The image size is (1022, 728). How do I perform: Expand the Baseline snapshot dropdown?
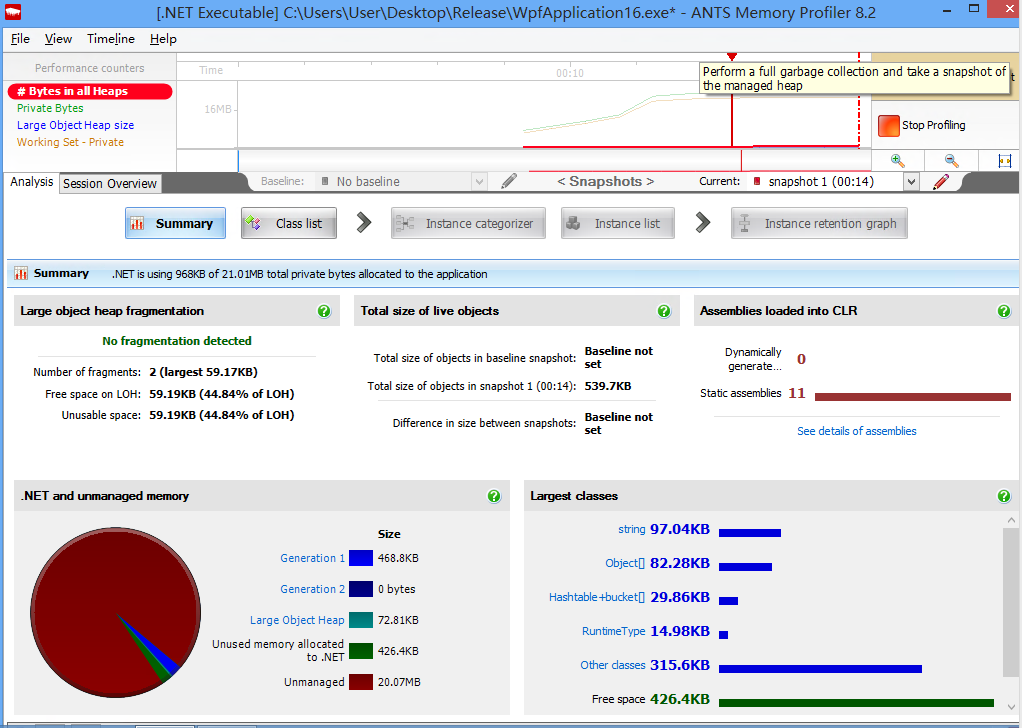(x=479, y=182)
